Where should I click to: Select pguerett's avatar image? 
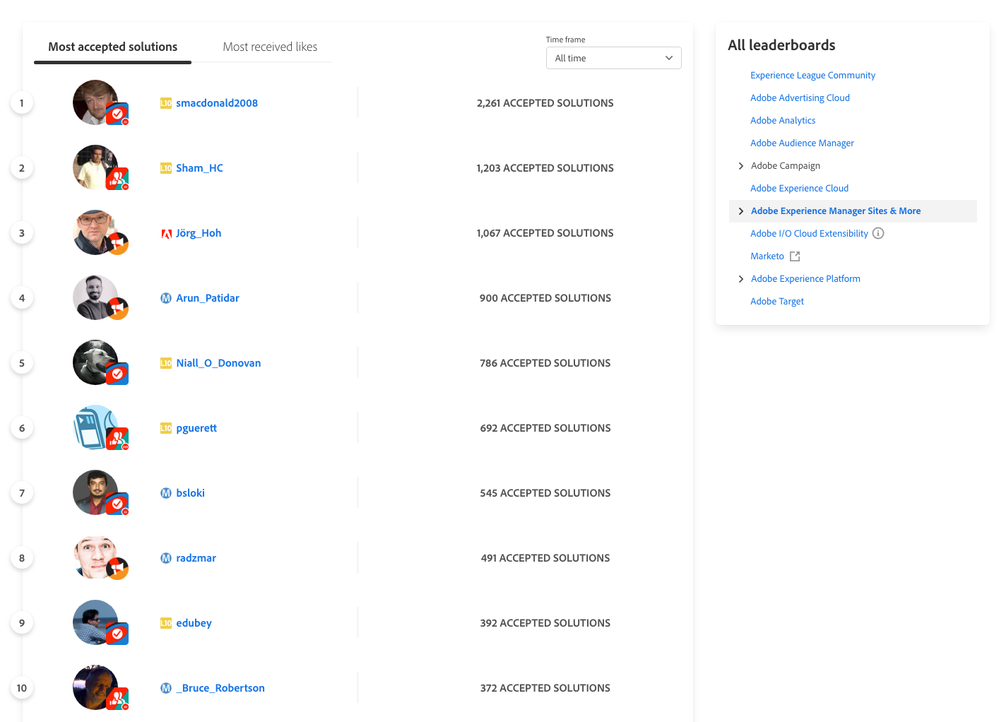point(95,427)
